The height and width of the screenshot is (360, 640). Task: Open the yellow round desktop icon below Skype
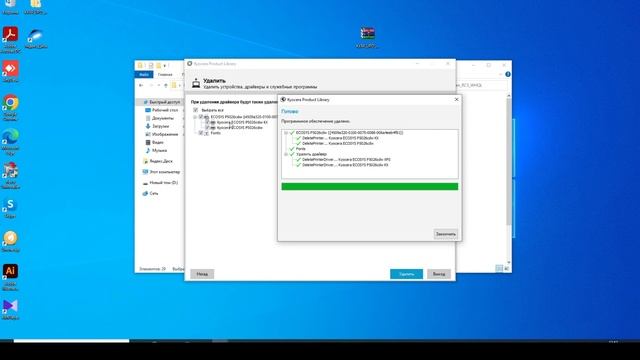pos(11,241)
